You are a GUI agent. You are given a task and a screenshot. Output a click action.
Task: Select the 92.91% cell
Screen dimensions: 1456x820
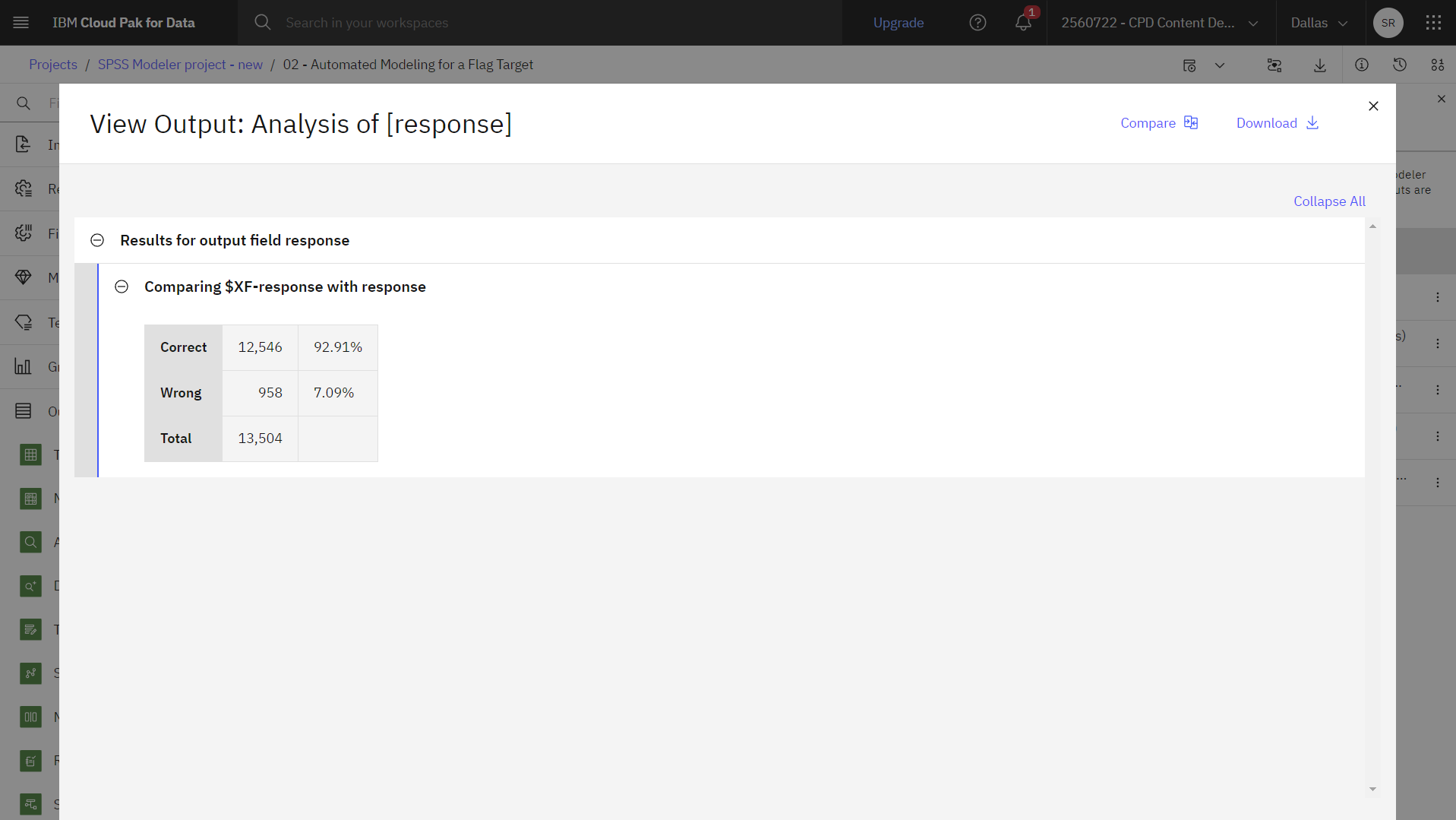tap(338, 347)
